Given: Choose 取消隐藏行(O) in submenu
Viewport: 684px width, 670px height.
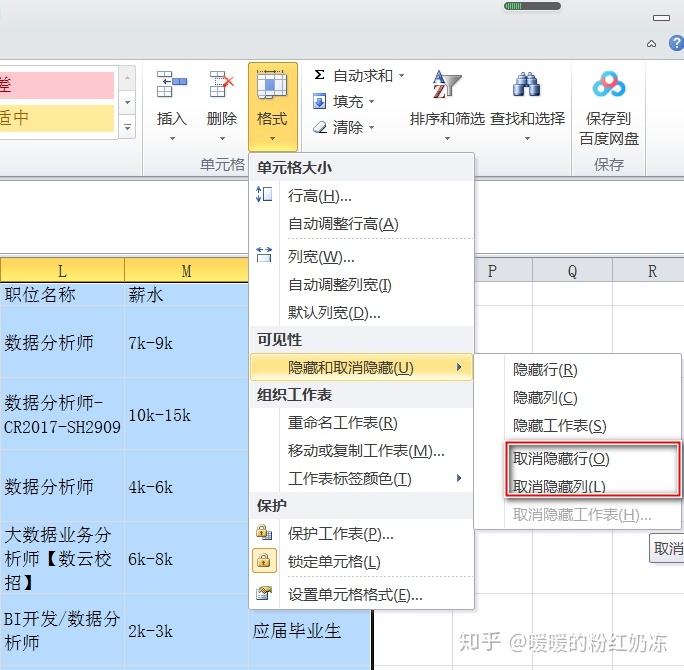Looking at the screenshot, I should 578,458.
